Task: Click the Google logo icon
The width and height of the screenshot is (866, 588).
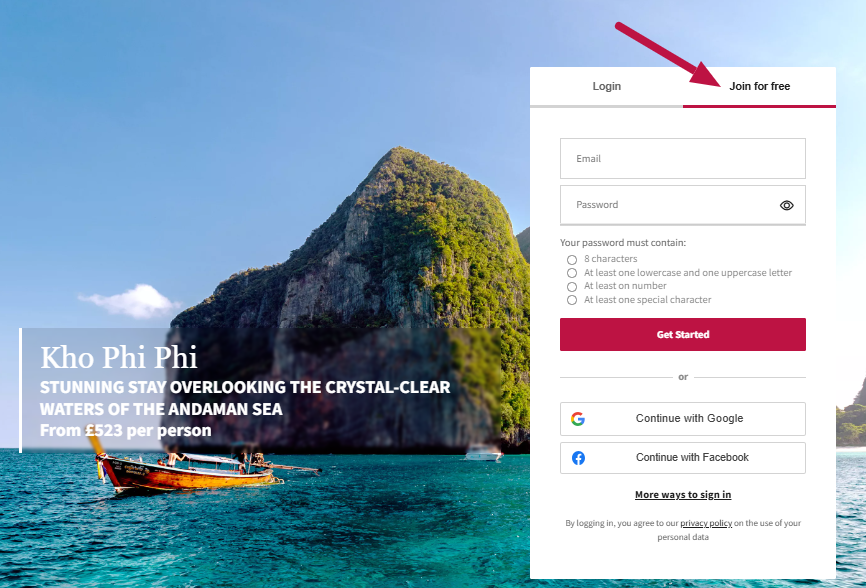Action: coord(578,419)
